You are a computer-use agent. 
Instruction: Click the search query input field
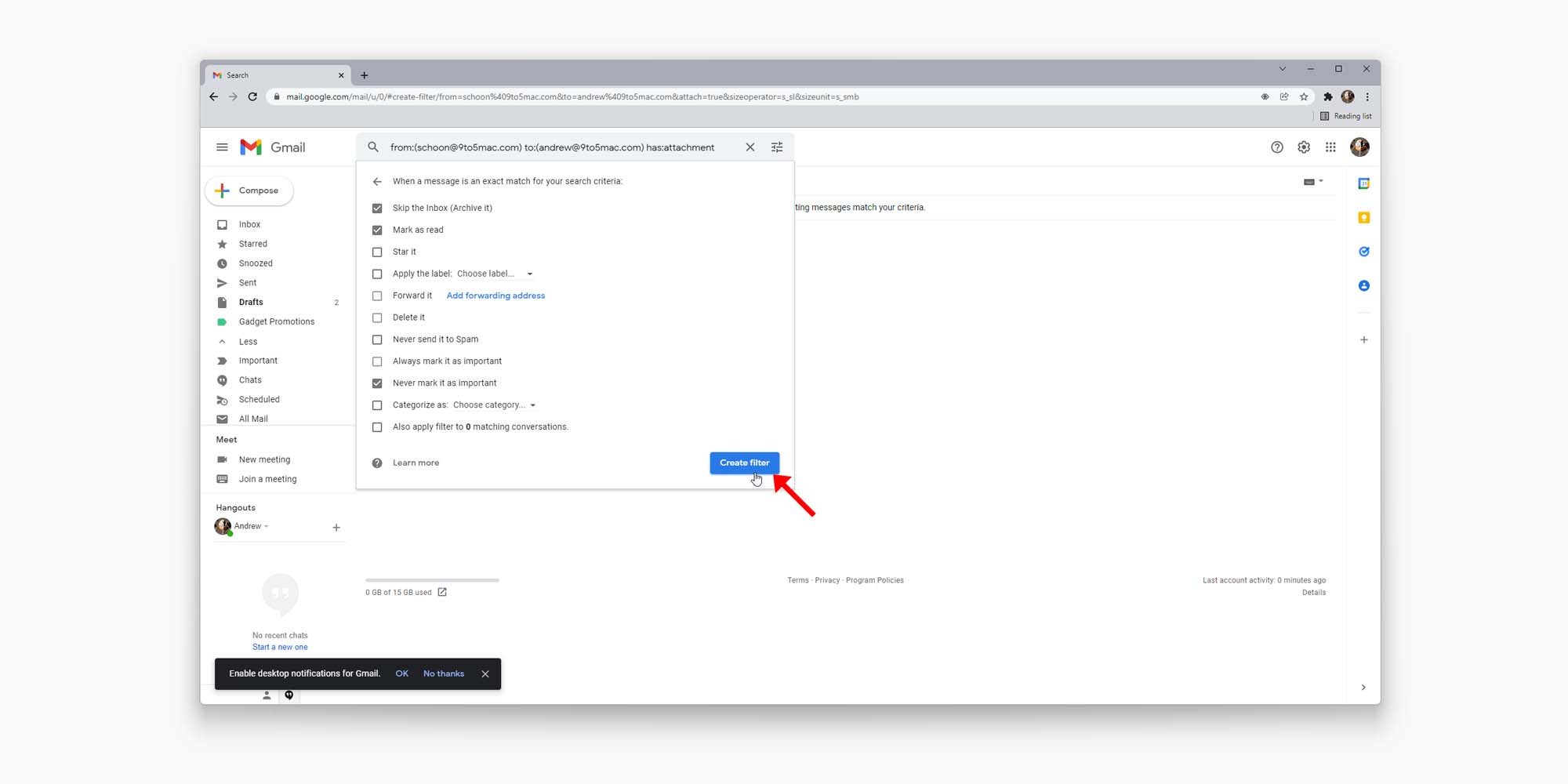coord(552,147)
